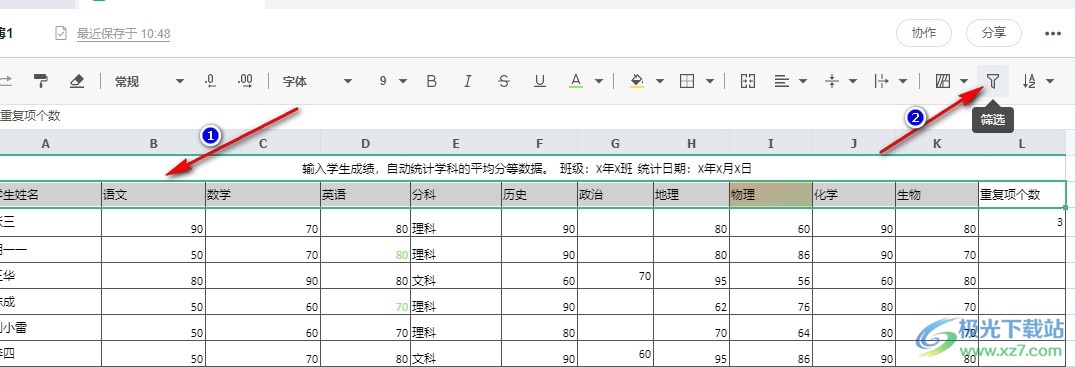Click the merge cells icon
Image resolution: width=1075 pixels, height=367 pixels.
tap(748, 82)
